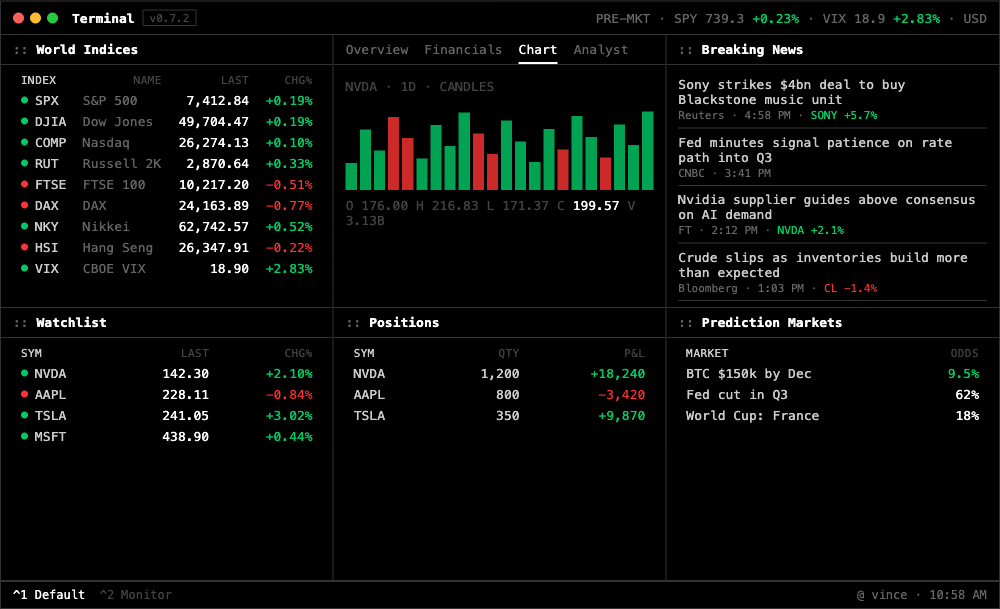Click the TSLA watchlist price 241.05
The image size is (1000, 609).
pyautogui.click(x=186, y=416)
